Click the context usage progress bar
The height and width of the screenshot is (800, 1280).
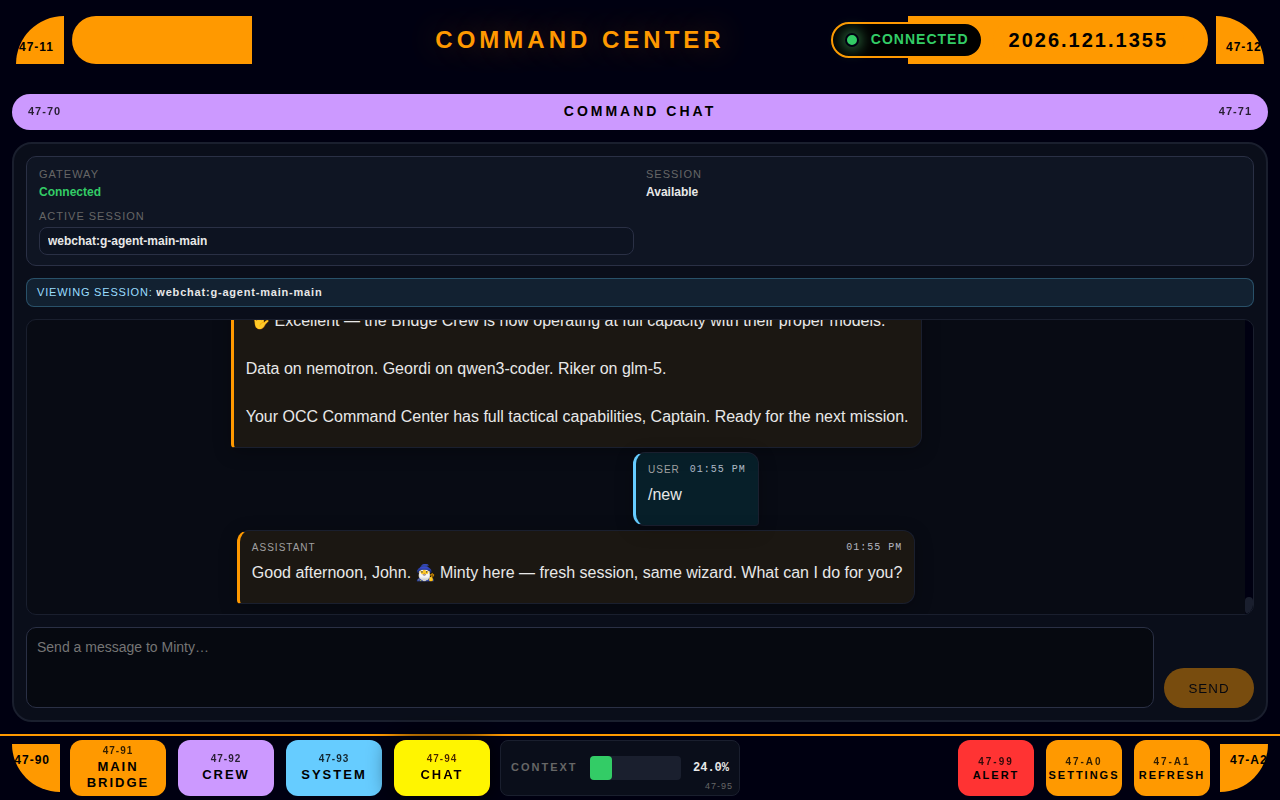[x=635, y=768]
